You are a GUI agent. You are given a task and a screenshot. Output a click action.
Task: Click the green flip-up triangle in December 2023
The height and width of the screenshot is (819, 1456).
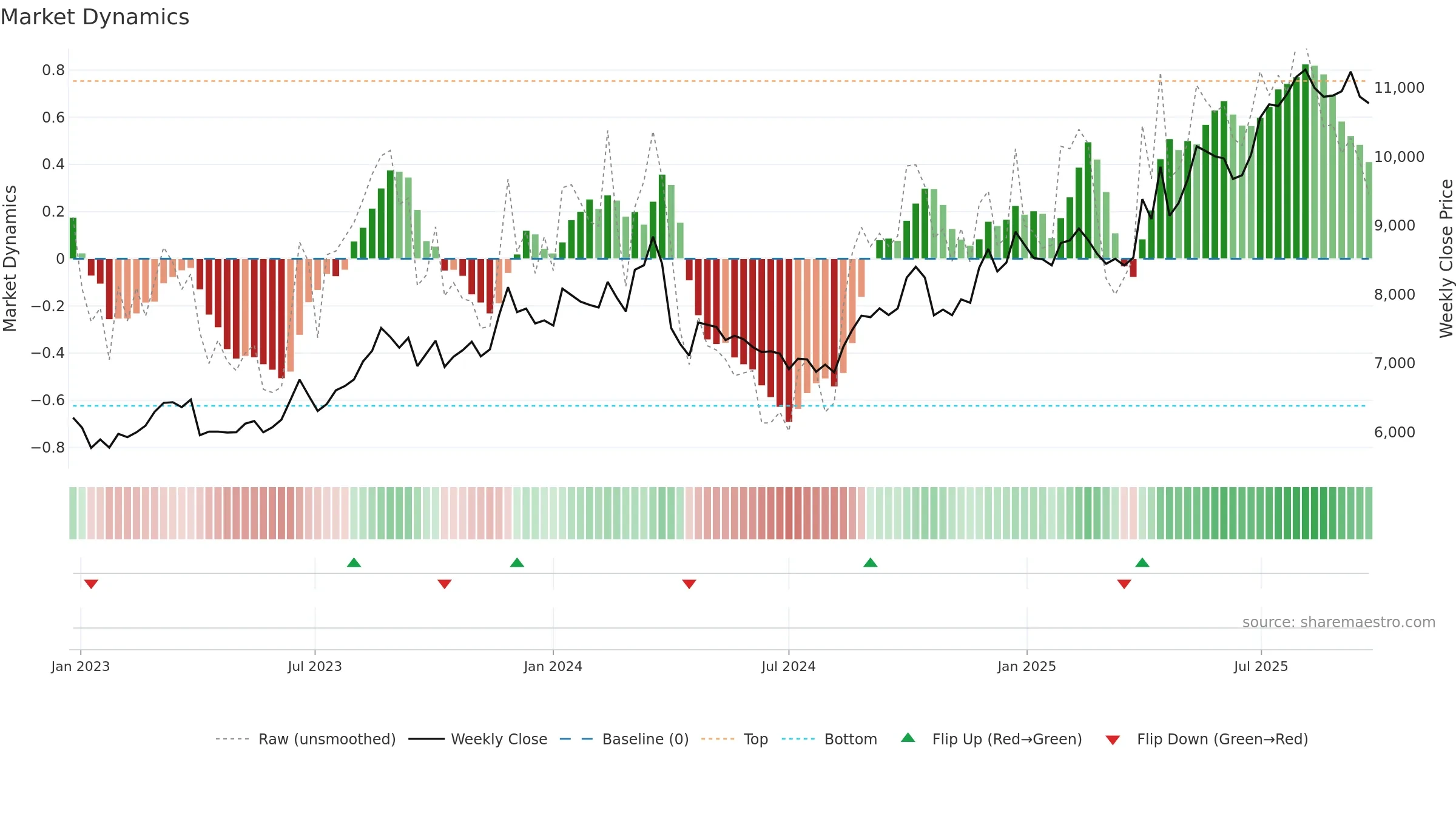[517, 562]
